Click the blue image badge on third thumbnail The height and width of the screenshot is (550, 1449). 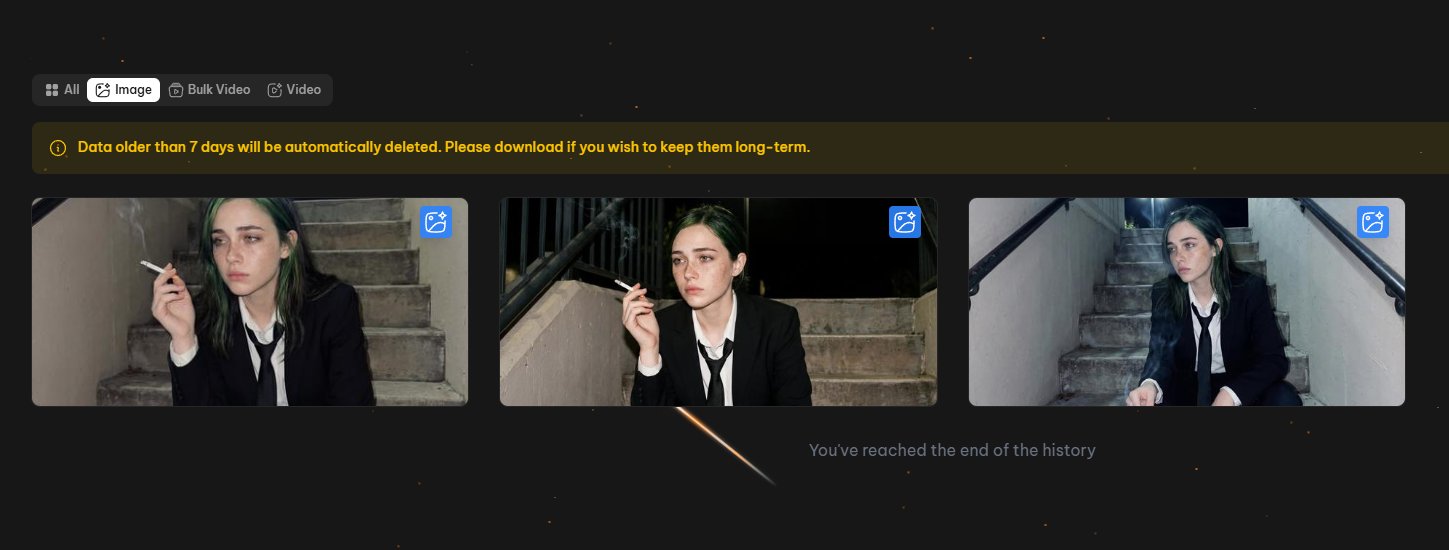1373,222
